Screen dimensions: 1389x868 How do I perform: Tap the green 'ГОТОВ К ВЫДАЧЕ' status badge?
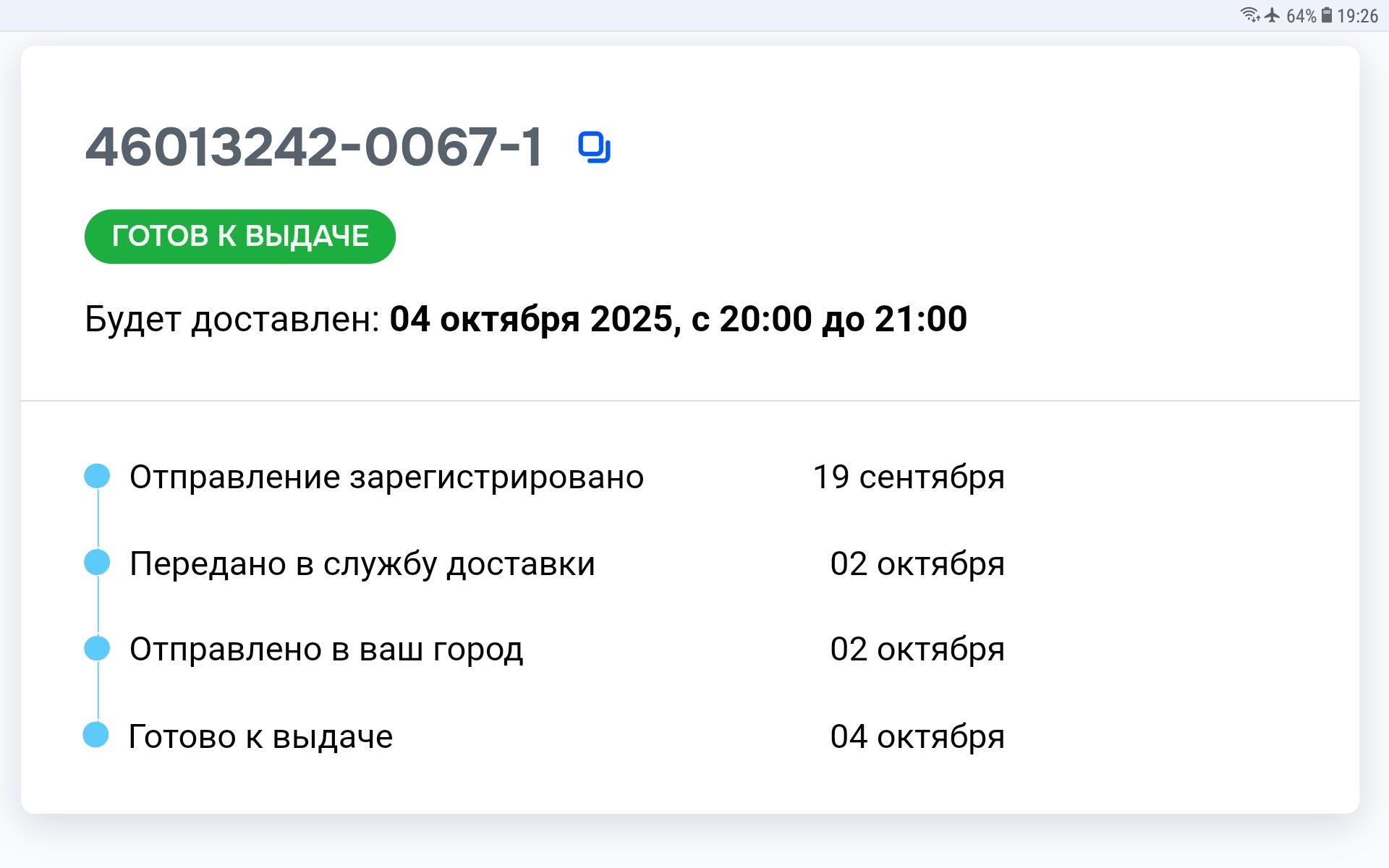239,237
